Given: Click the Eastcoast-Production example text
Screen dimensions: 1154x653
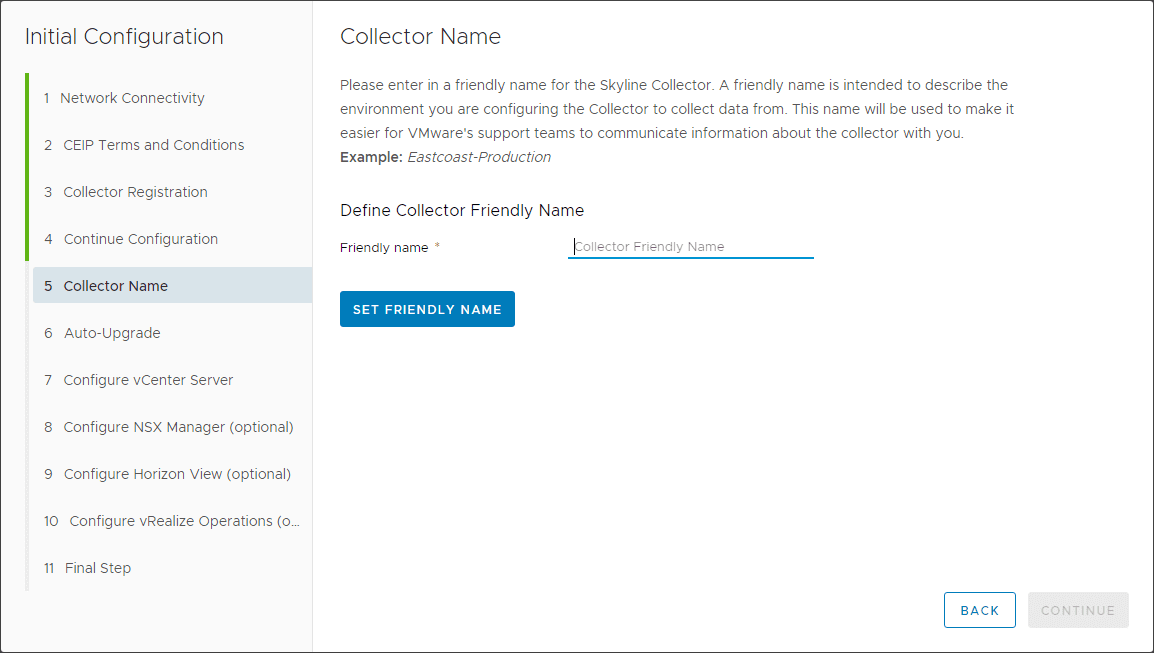Looking at the screenshot, I should click(478, 157).
